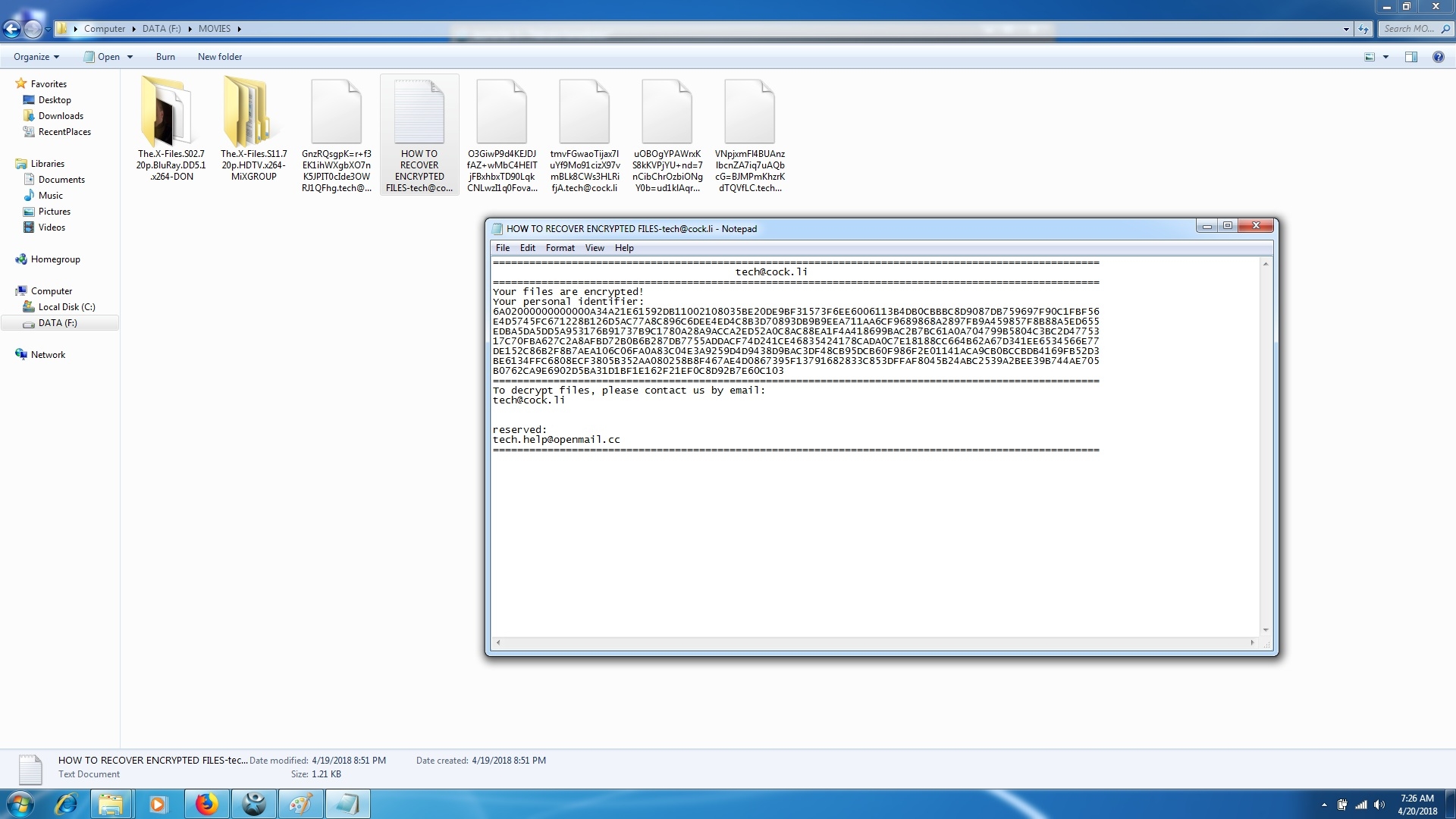1456x819 pixels.
Task: Expand breadcrumb arrow after DATA (F:)
Action: [190, 29]
